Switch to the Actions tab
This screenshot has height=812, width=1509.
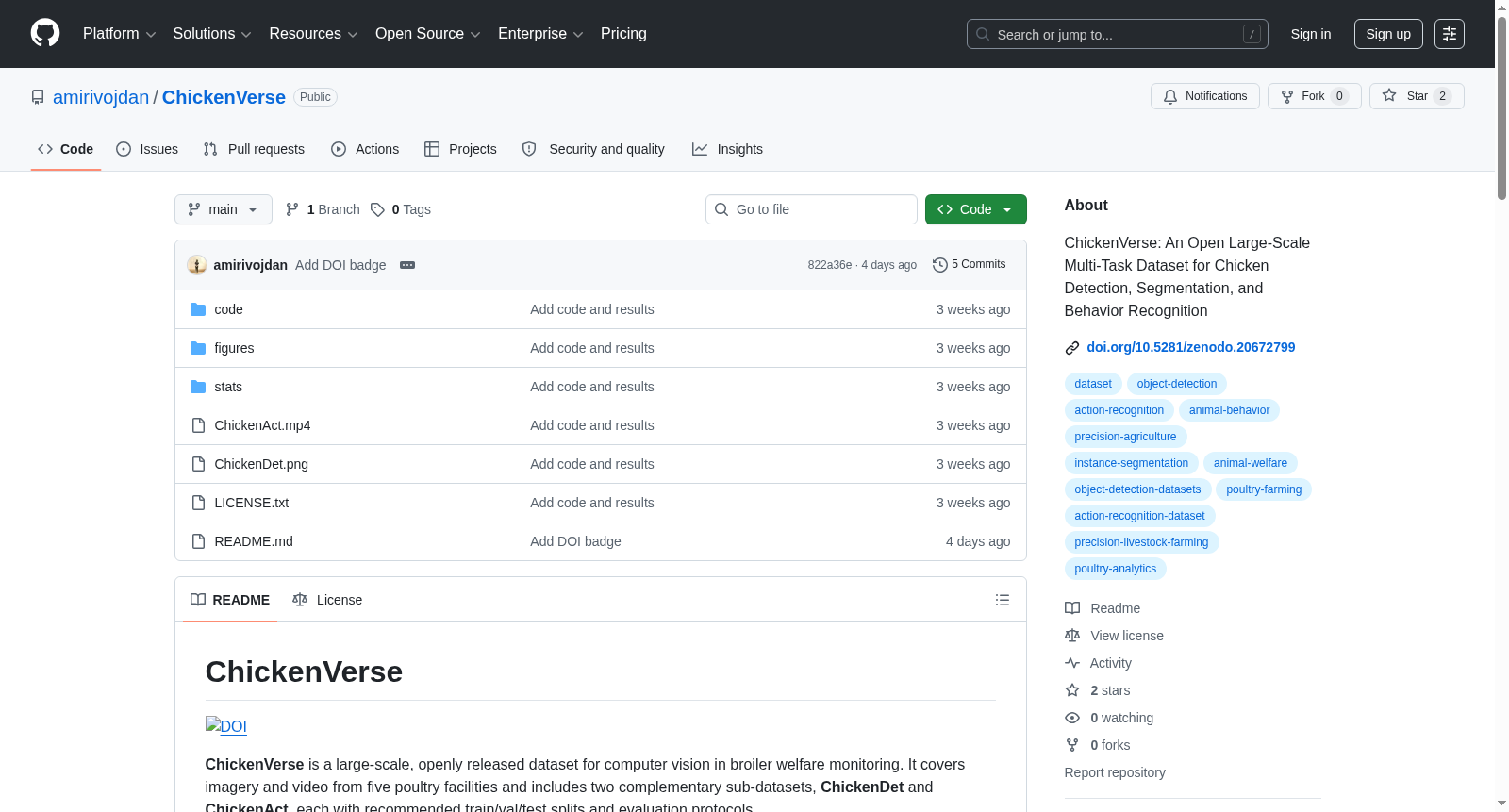[365, 149]
